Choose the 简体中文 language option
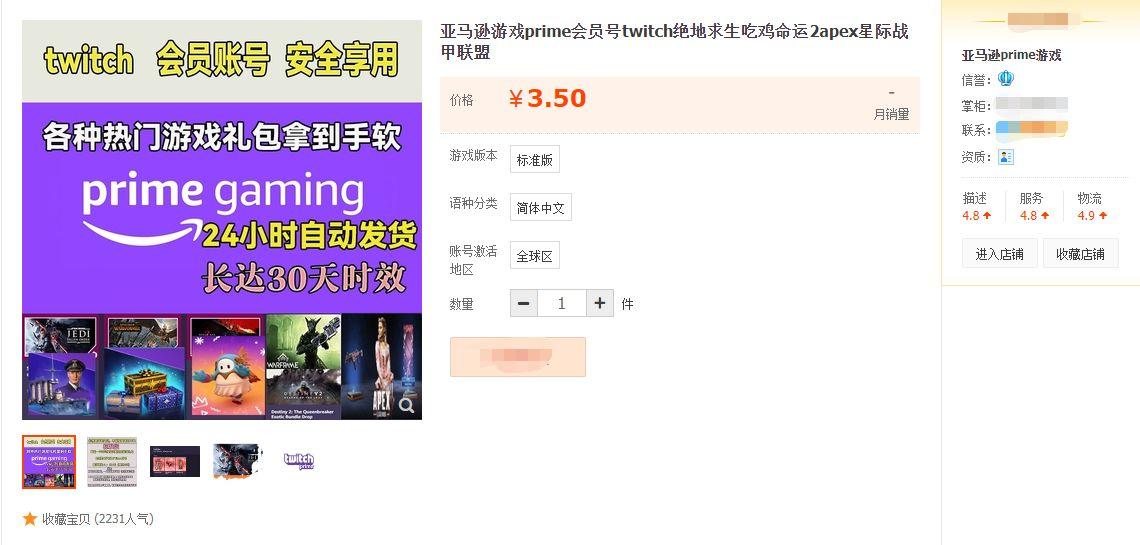The width and height of the screenshot is (1140, 545). (x=540, y=208)
